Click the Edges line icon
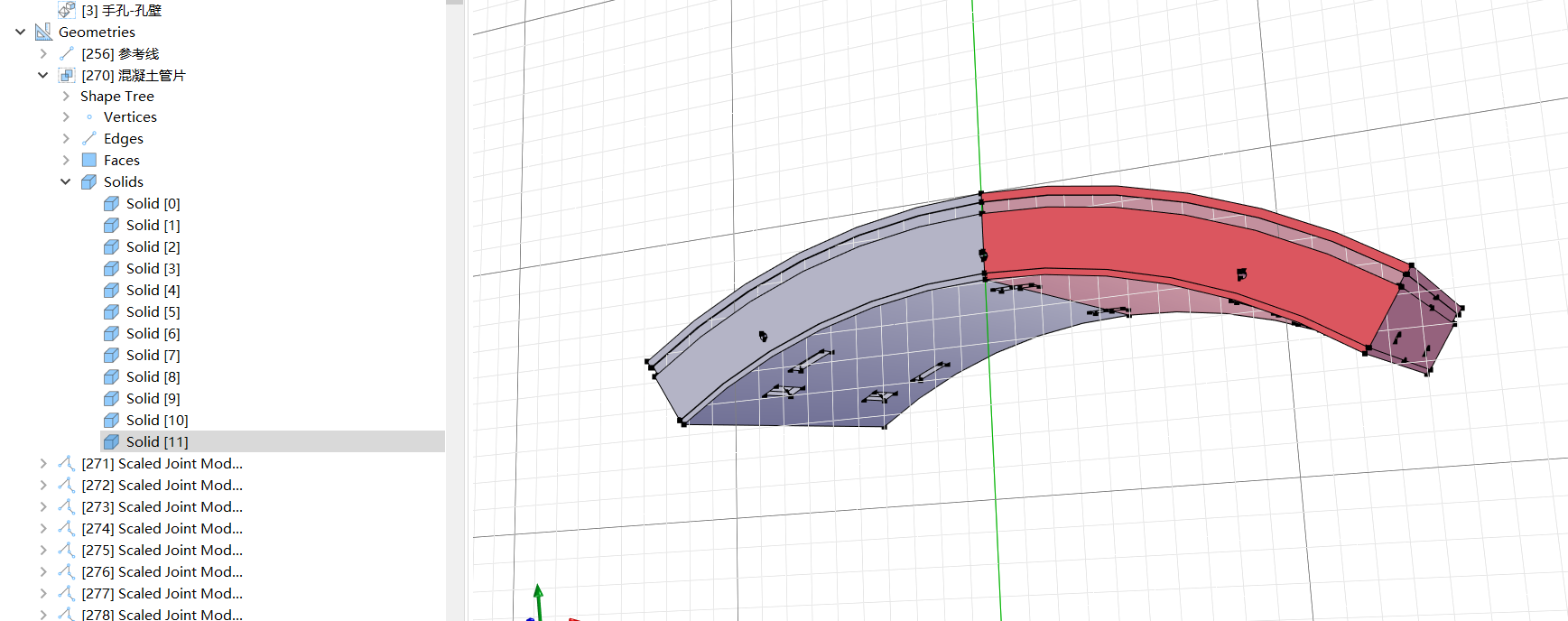This screenshot has width=1568, height=621. [x=89, y=138]
